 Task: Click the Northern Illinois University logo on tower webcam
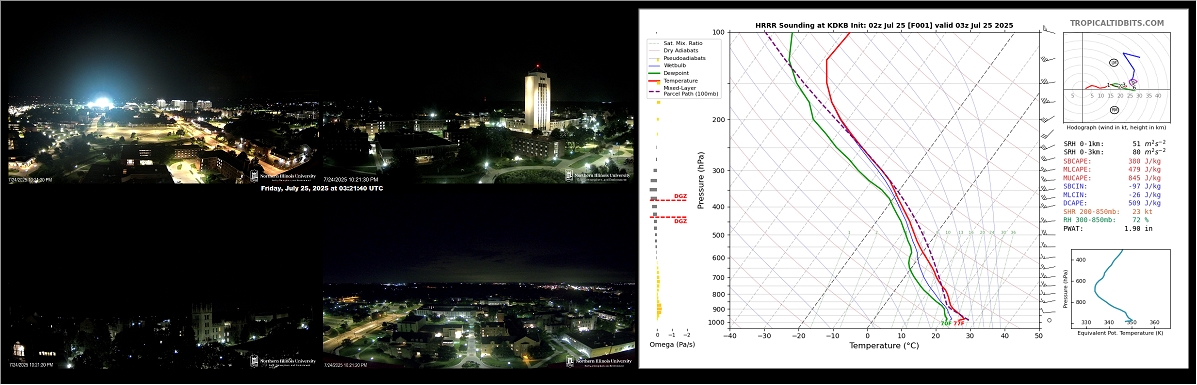click(x=598, y=175)
